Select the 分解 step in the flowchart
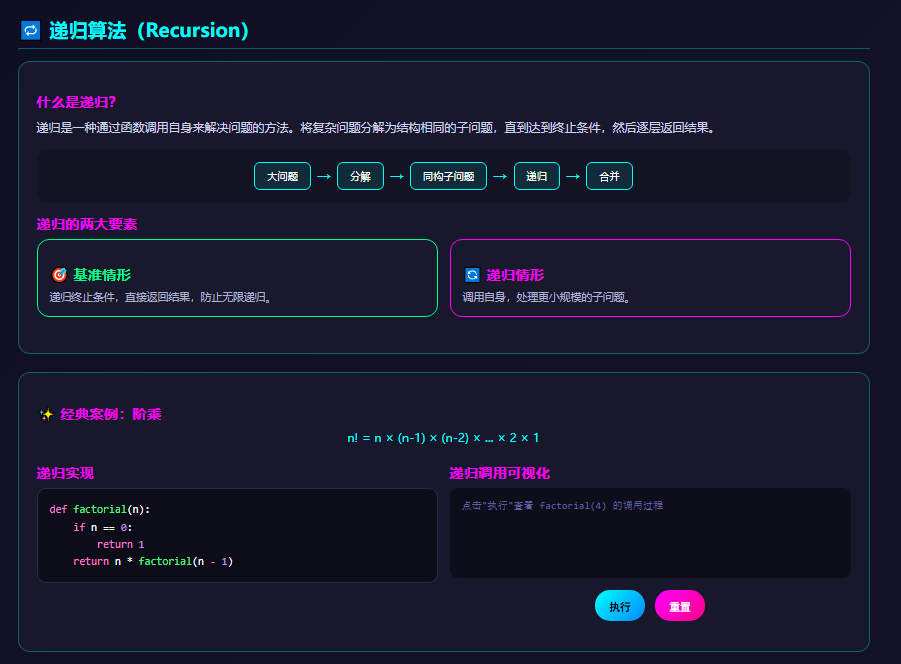The width and height of the screenshot is (901, 664). click(x=360, y=175)
